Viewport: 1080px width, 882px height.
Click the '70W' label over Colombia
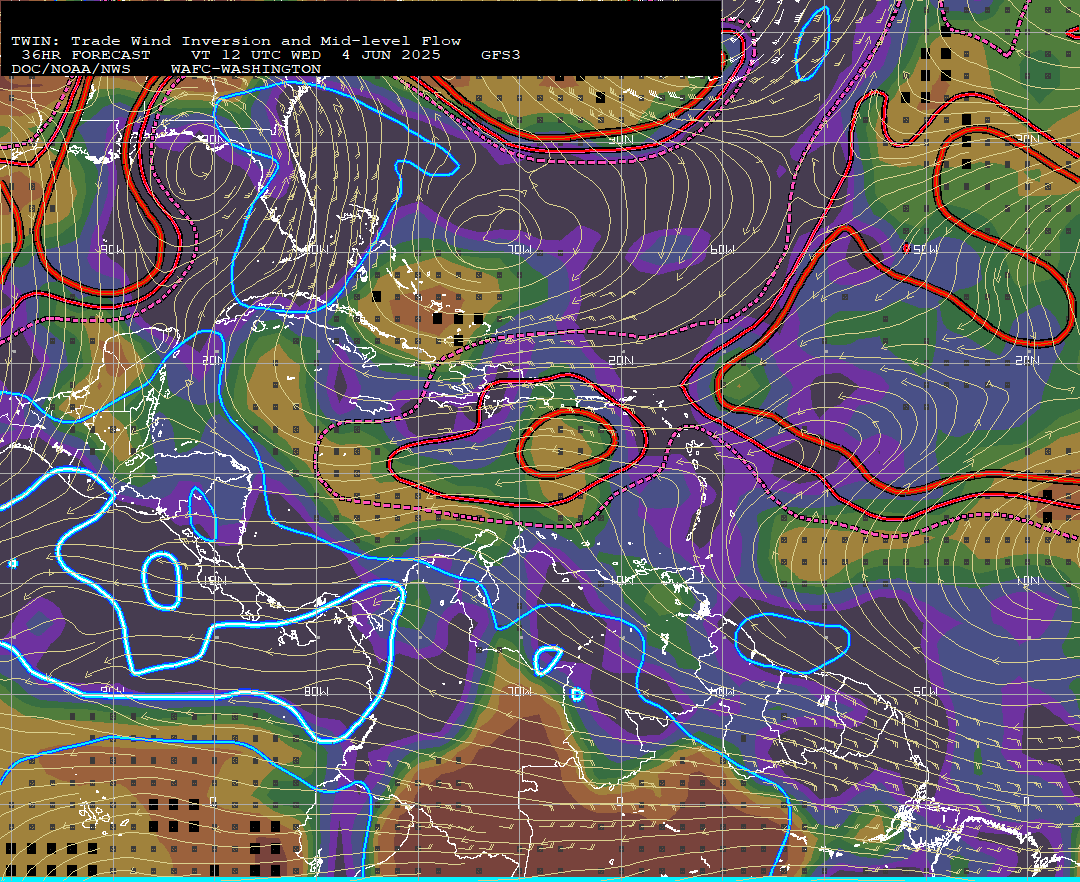coord(520,691)
